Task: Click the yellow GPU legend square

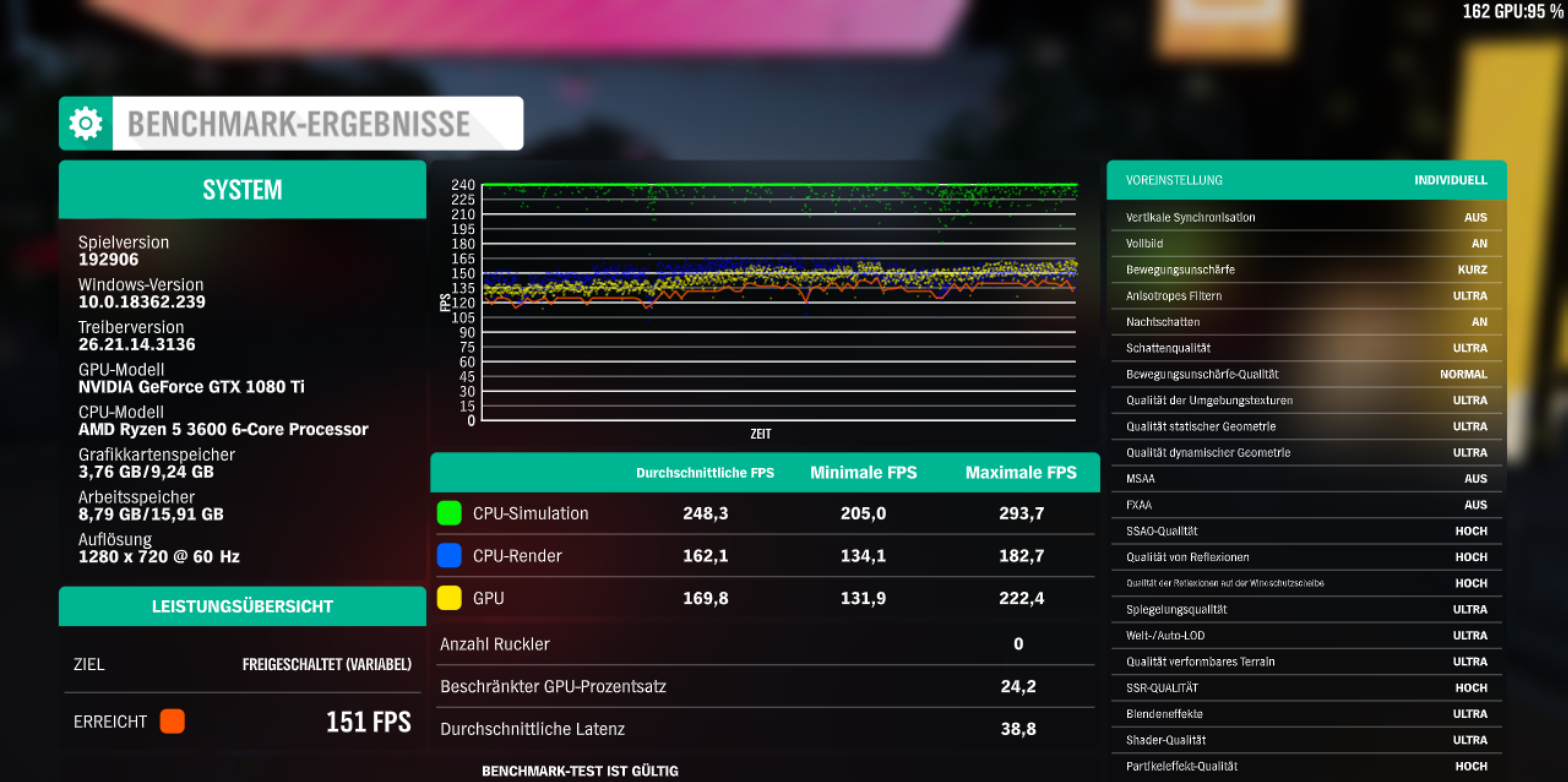Action: tap(449, 597)
